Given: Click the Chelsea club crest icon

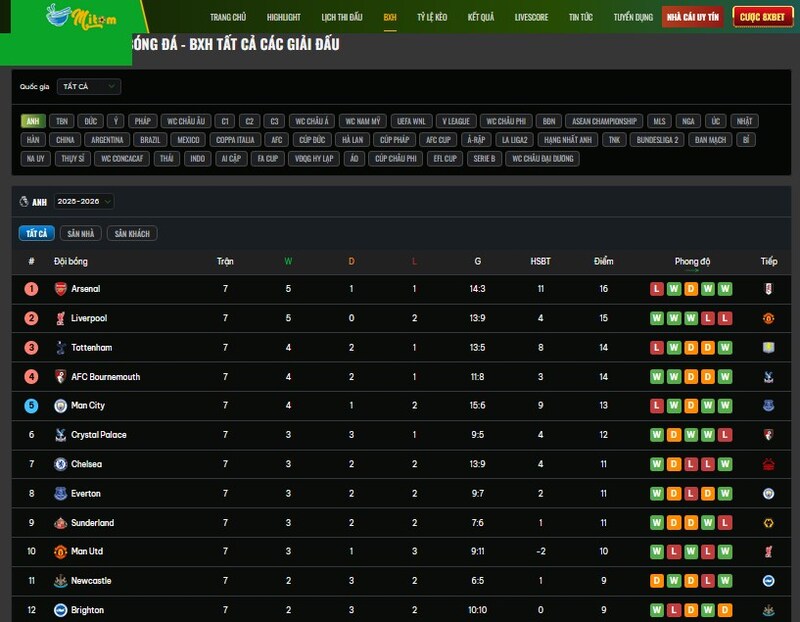Looking at the screenshot, I should (60, 464).
